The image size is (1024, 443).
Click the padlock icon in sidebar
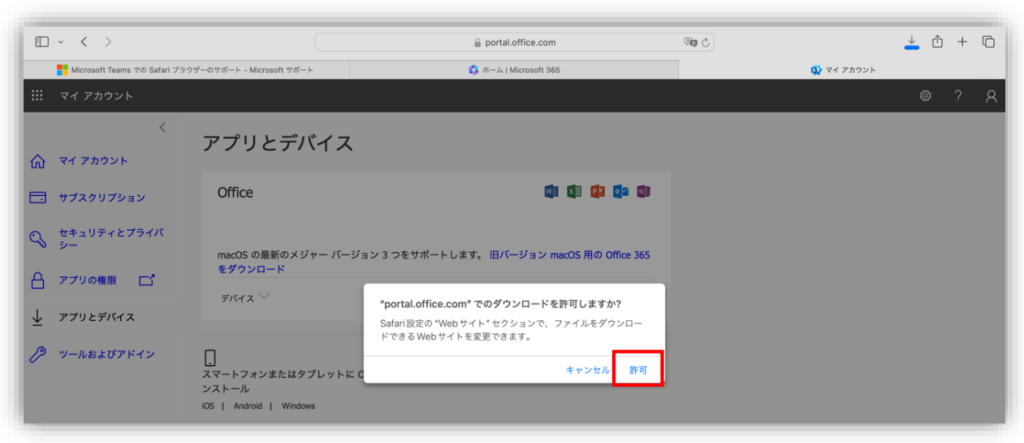point(38,280)
